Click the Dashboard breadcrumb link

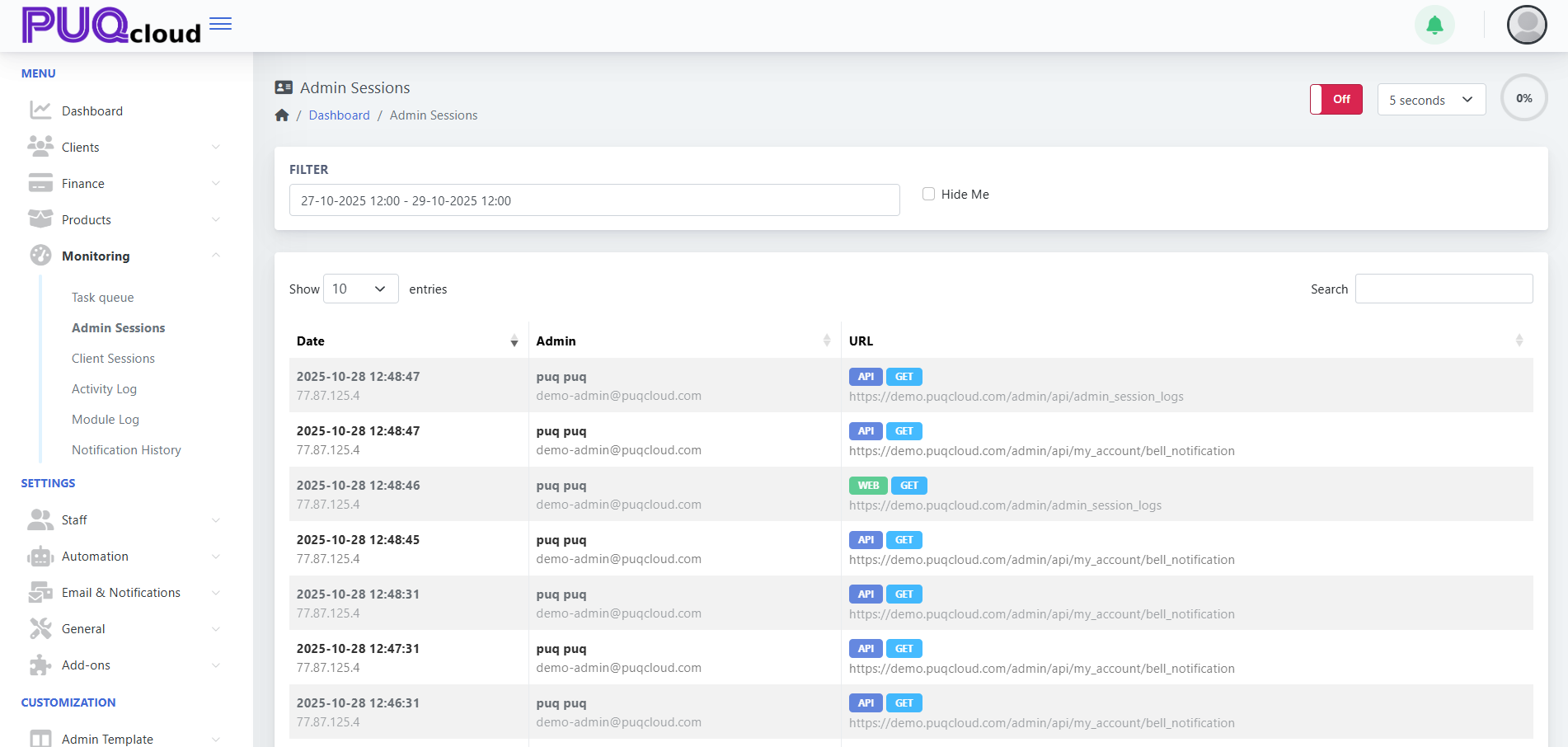pos(339,115)
